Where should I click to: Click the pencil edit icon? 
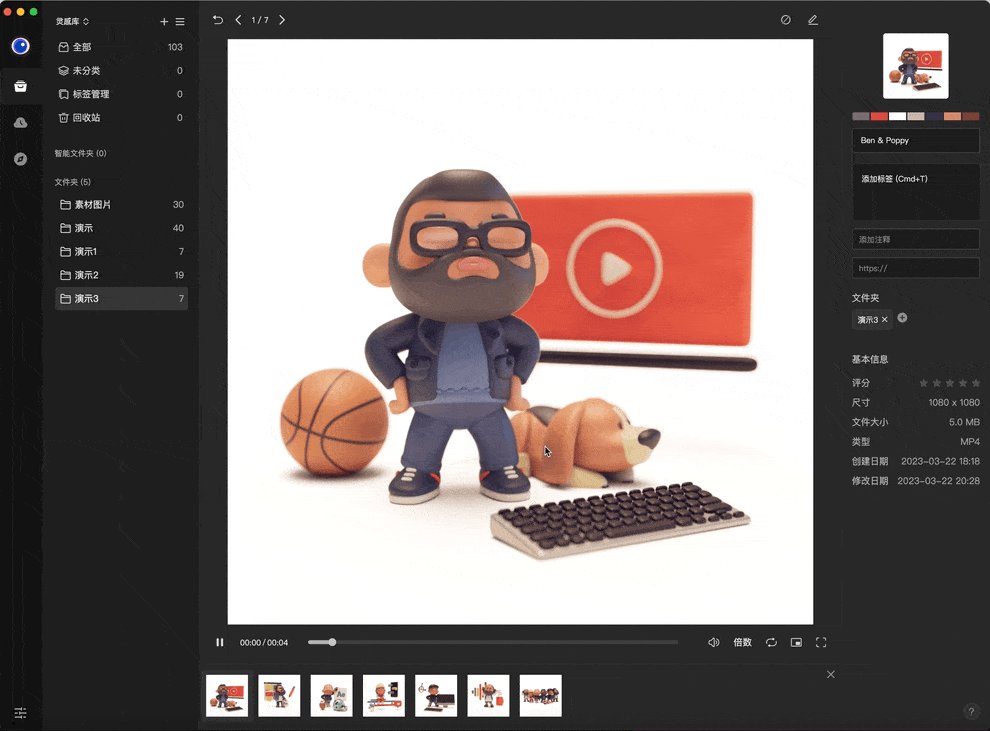[x=813, y=20]
